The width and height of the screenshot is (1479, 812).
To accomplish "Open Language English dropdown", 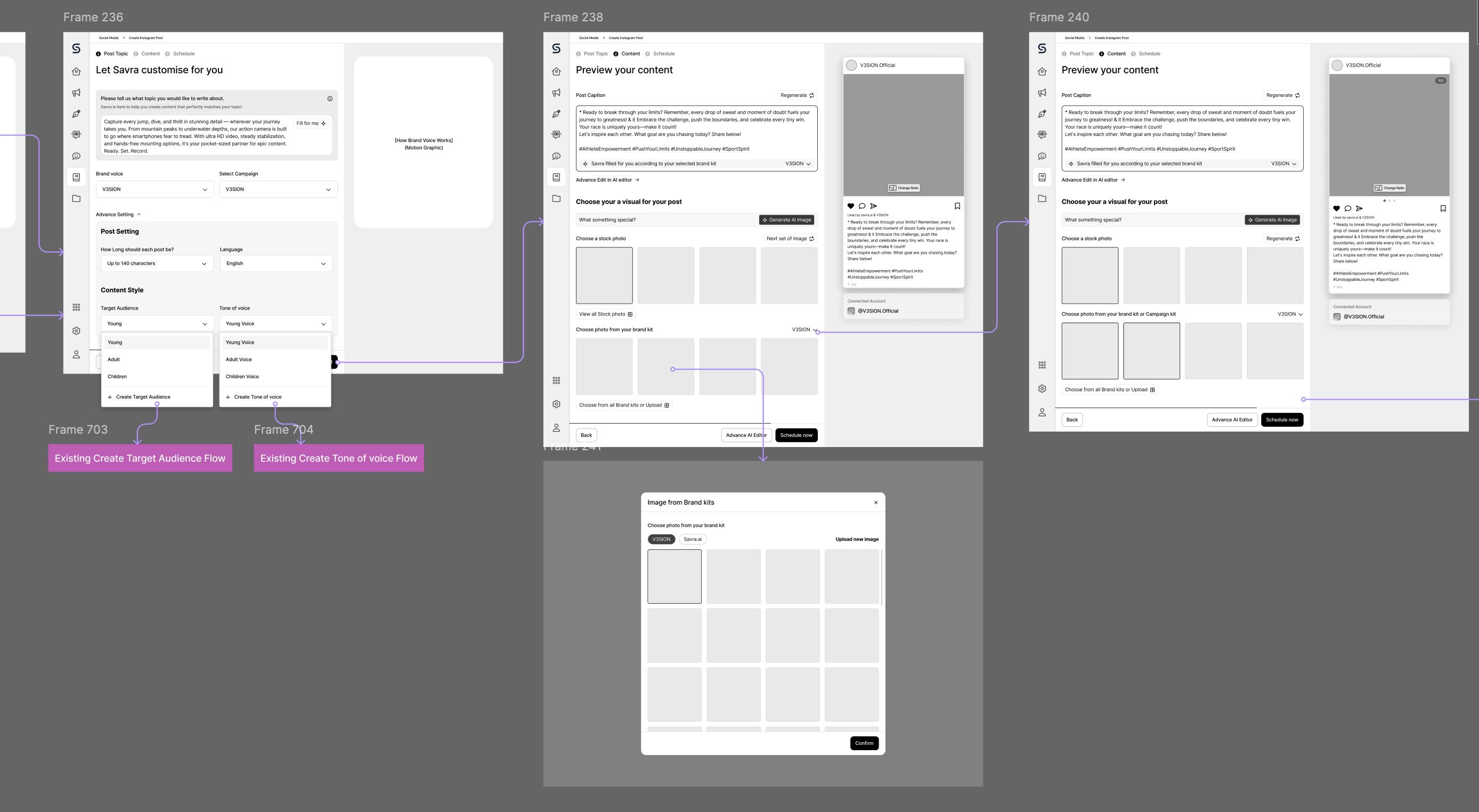I will 276,264.
